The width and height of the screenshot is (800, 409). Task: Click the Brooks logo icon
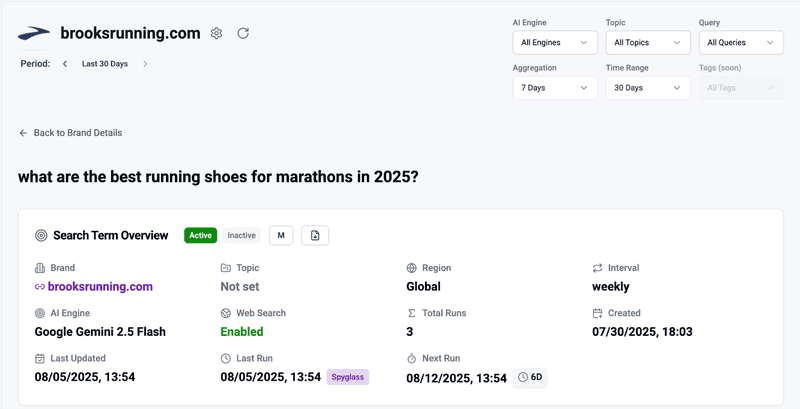click(34, 34)
